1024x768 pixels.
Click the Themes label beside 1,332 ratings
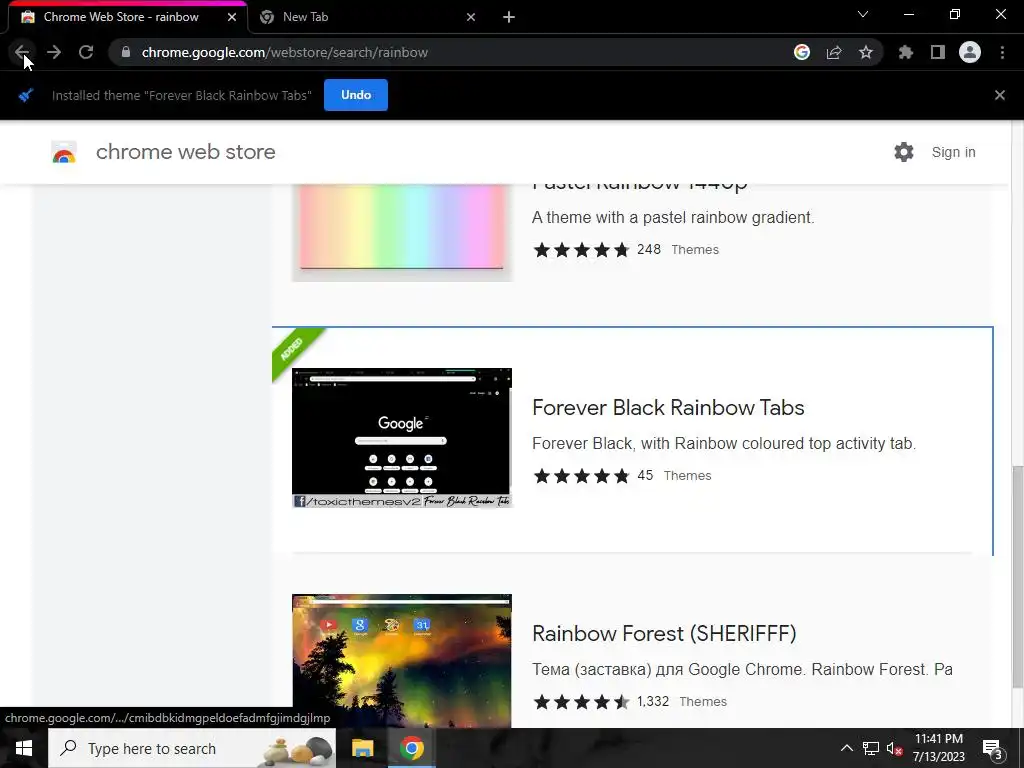(x=703, y=701)
